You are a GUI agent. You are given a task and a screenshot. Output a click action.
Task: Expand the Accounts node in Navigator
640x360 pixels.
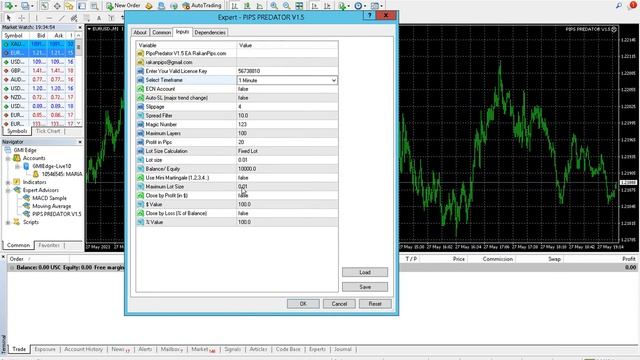click(x=8, y=158)
